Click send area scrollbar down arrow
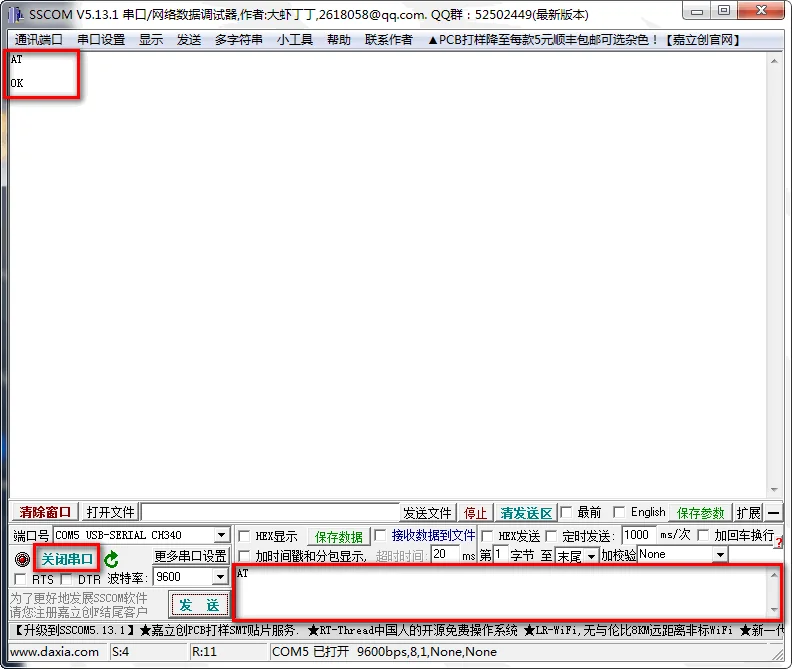This screenshot has height=669, width=792. [774, 610]
